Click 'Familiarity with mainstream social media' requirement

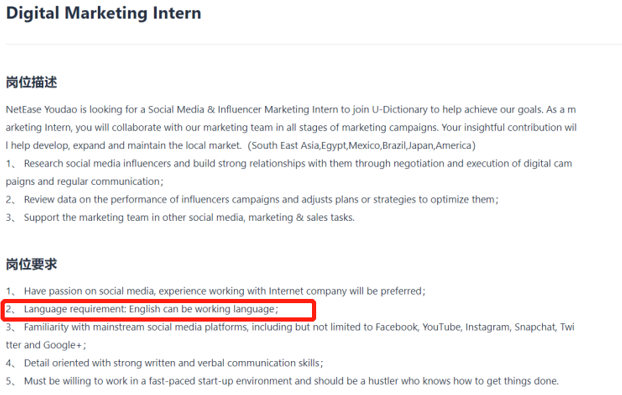(x=290, y=336)
